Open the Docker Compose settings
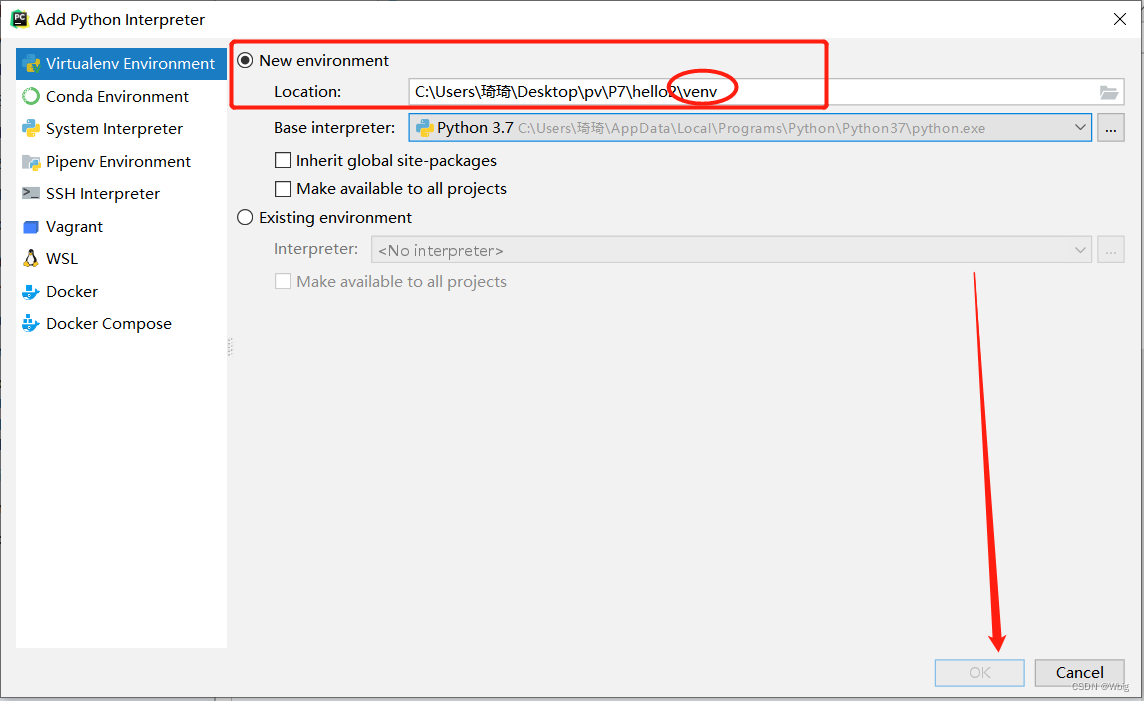The height and width of the screenshot is (701, 1144). click(x=108, y=324)
